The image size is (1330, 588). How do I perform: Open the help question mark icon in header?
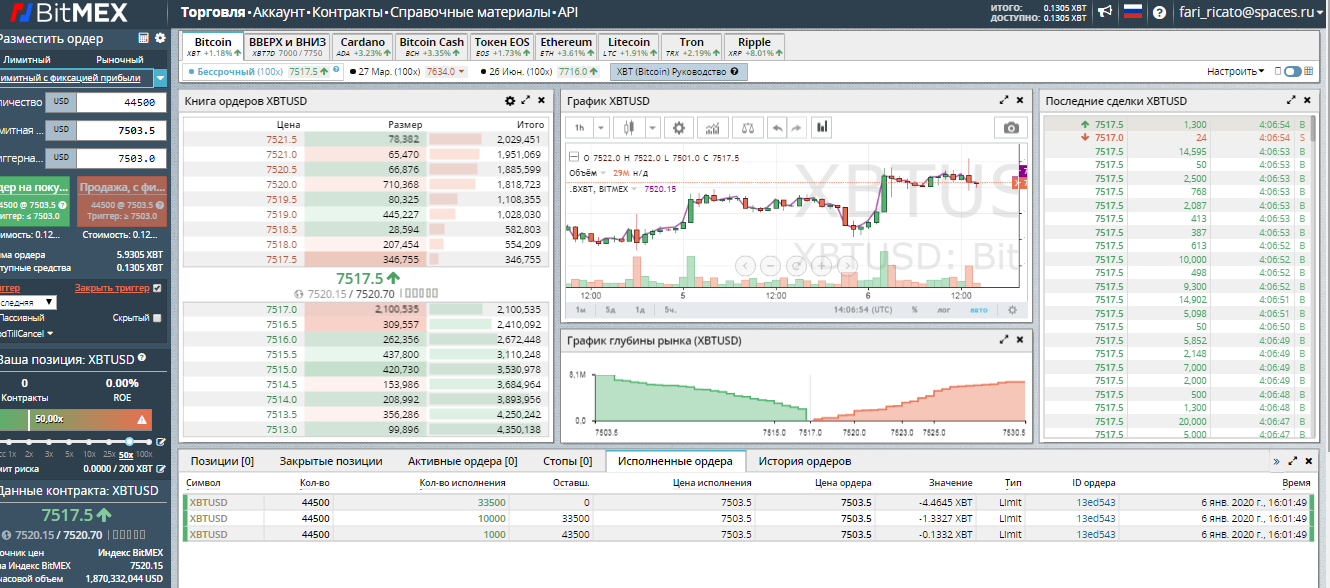(x=1159, y=13)
